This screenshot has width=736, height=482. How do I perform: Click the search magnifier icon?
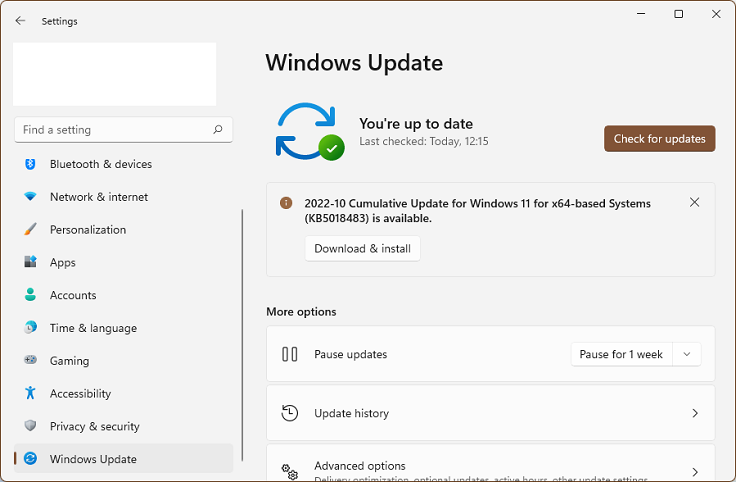click(x=218, y=130)
